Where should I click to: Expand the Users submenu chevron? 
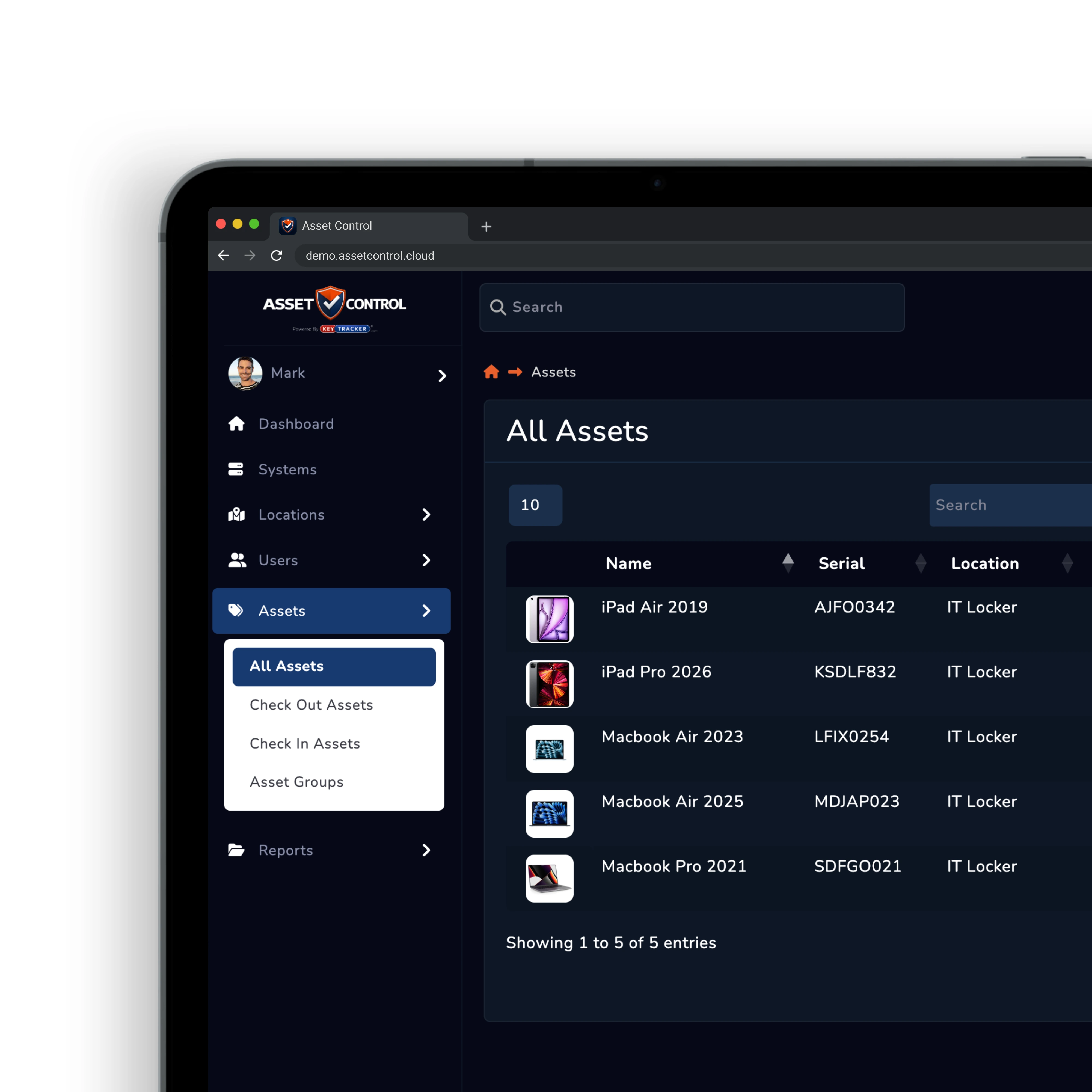pos(426,560)
